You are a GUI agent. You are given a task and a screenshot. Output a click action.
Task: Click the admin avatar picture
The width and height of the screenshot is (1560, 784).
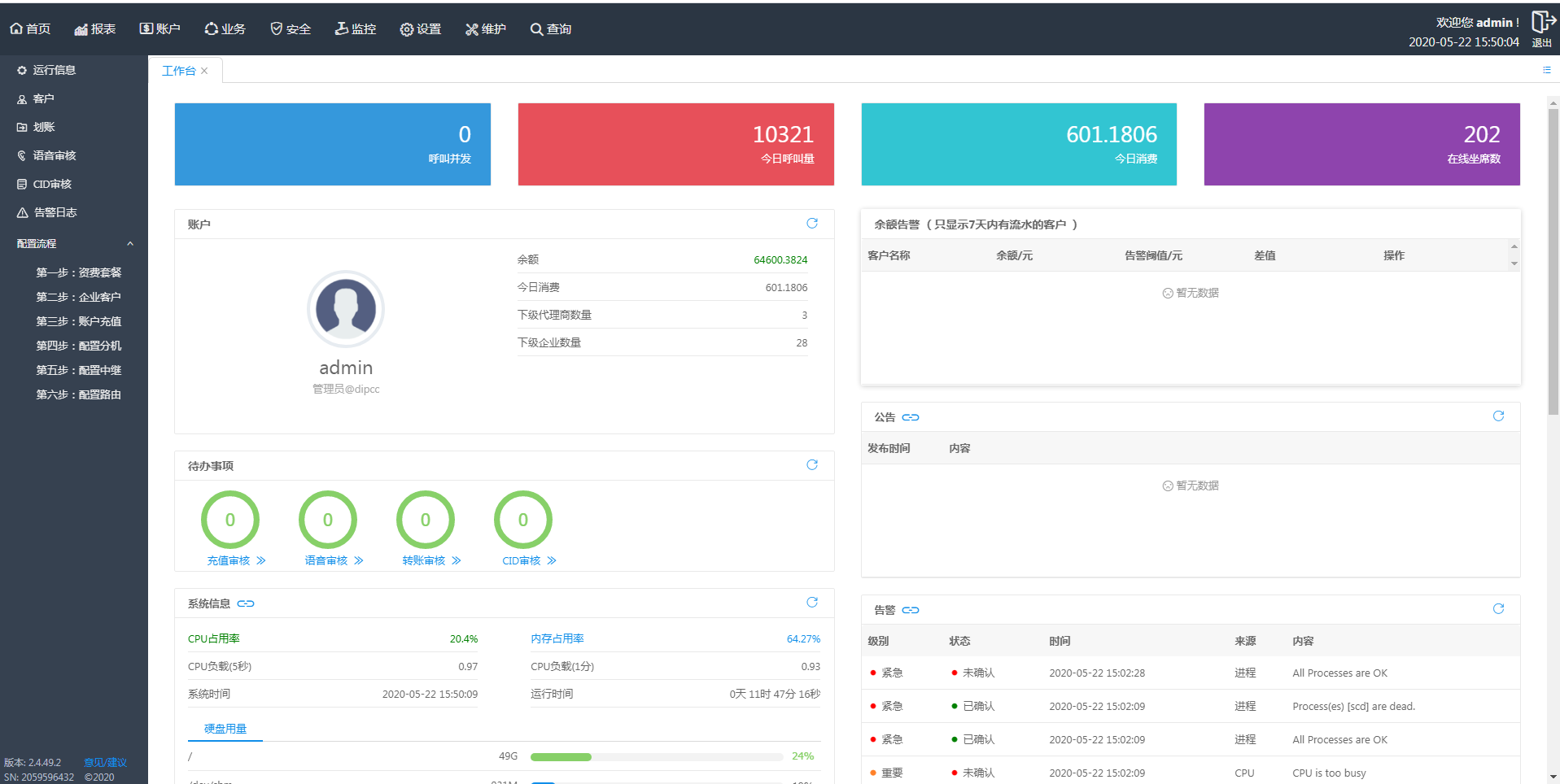point(346,309)
